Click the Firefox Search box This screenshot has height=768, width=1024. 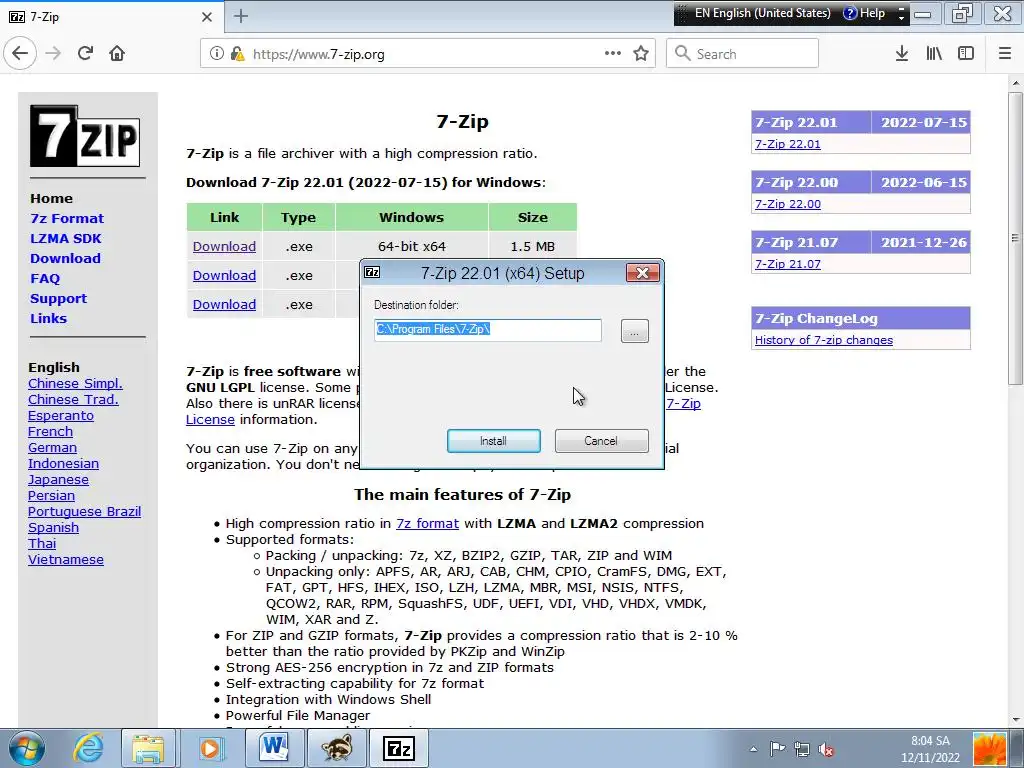point(743,54)
